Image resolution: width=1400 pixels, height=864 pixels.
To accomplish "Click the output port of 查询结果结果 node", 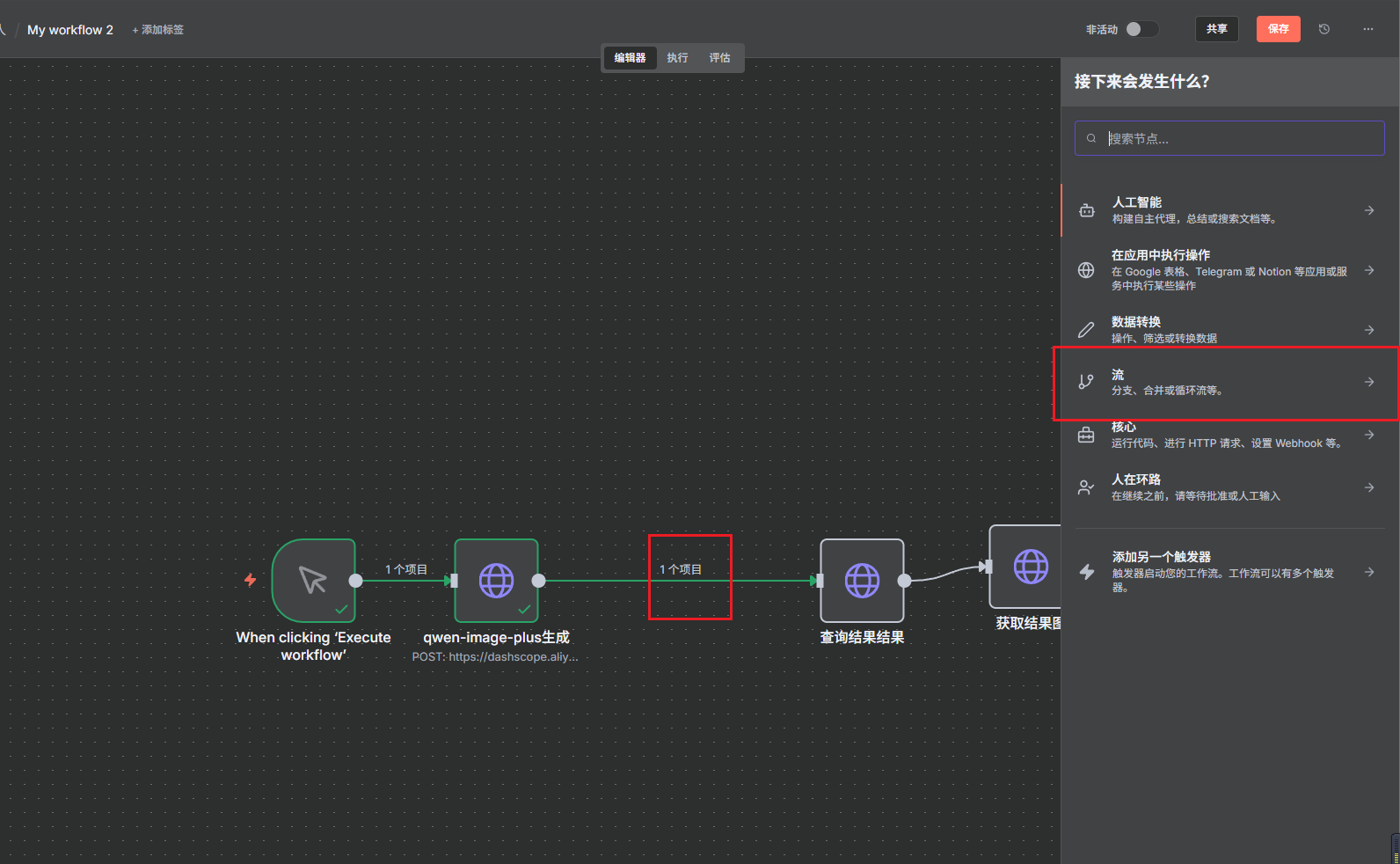I will [904, 581].
